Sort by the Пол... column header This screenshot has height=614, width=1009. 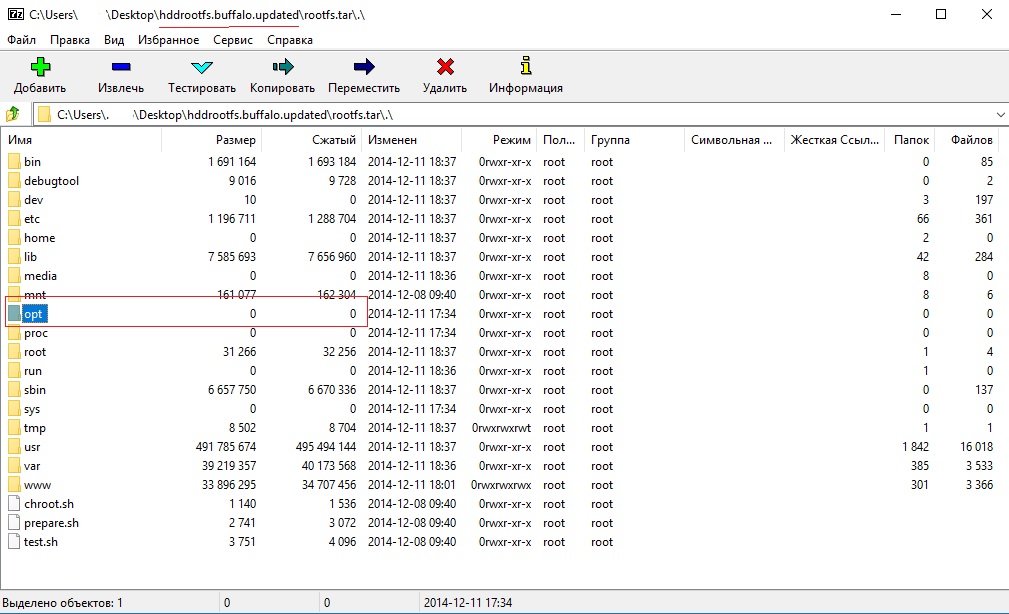(560, 140)
